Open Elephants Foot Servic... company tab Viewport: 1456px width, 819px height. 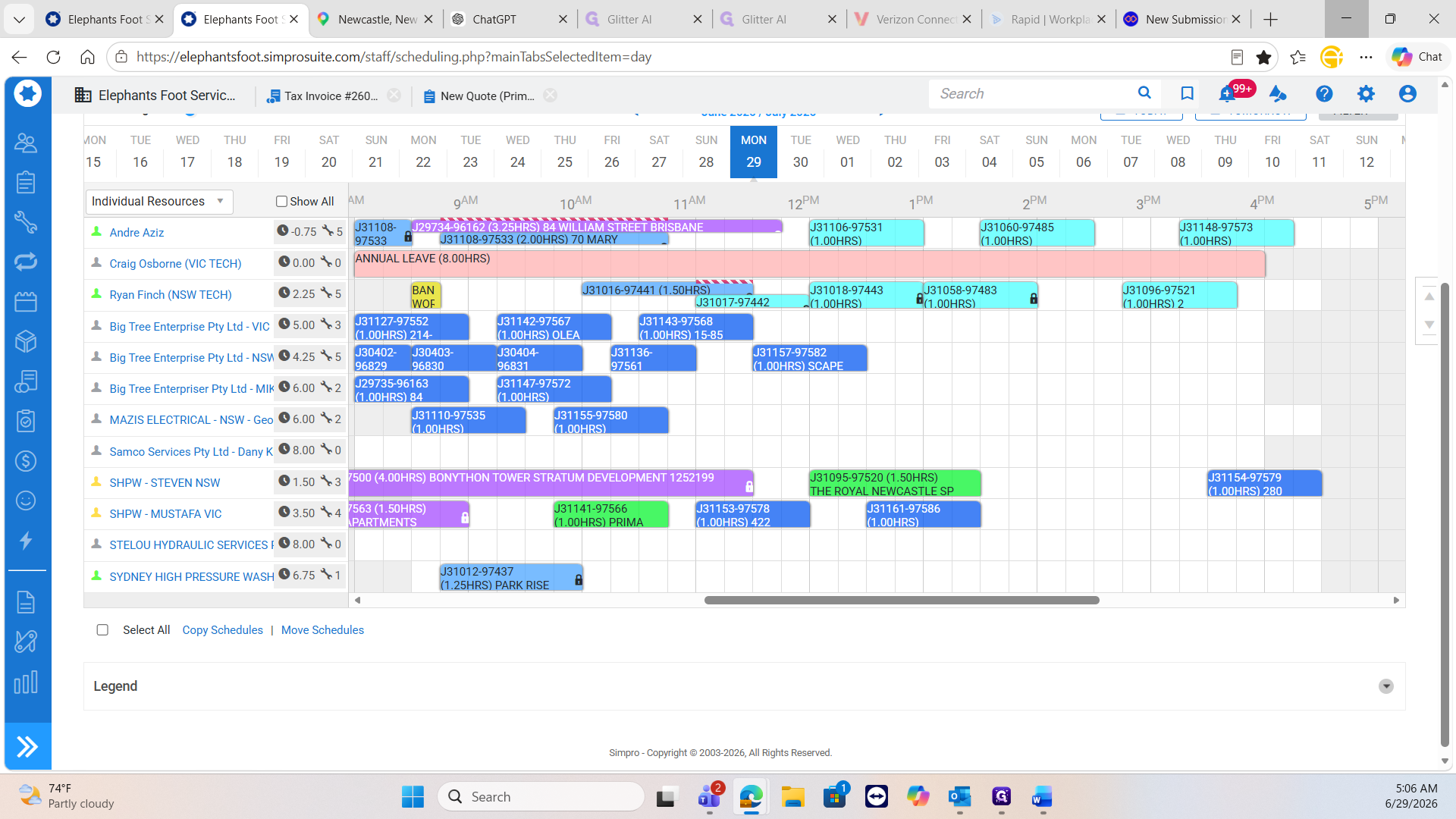tap(155, 95)
